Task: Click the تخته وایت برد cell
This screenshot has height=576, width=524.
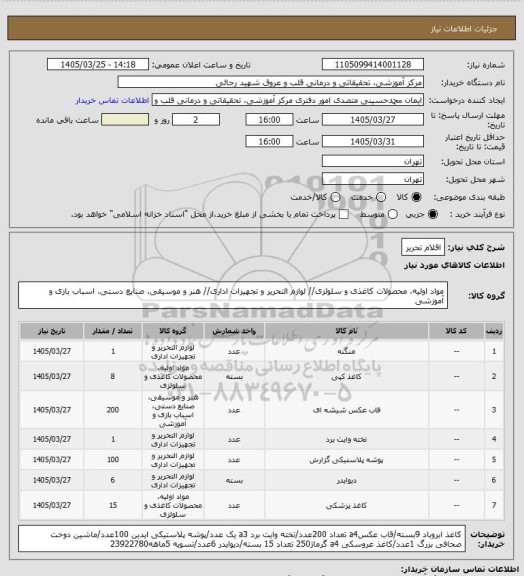Action: [x=346, y=439]
